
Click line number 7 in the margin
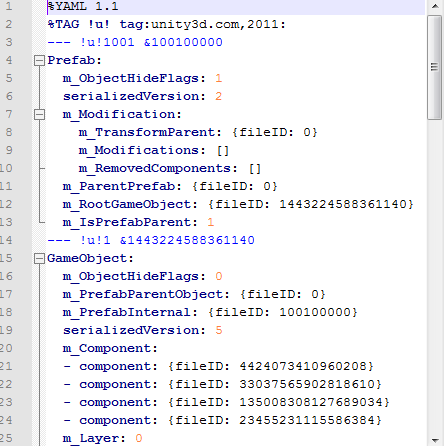coord(9,114)
